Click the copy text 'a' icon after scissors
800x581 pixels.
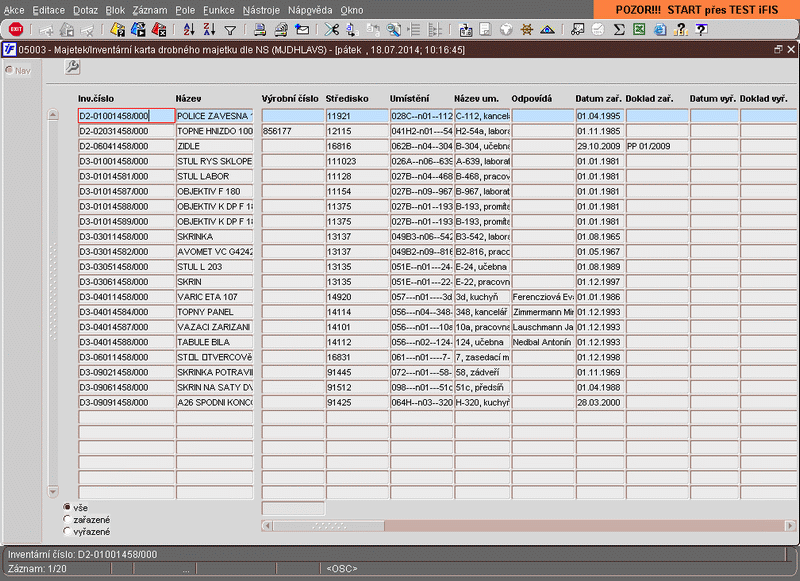pyautogui.click(x=352, y=30)
